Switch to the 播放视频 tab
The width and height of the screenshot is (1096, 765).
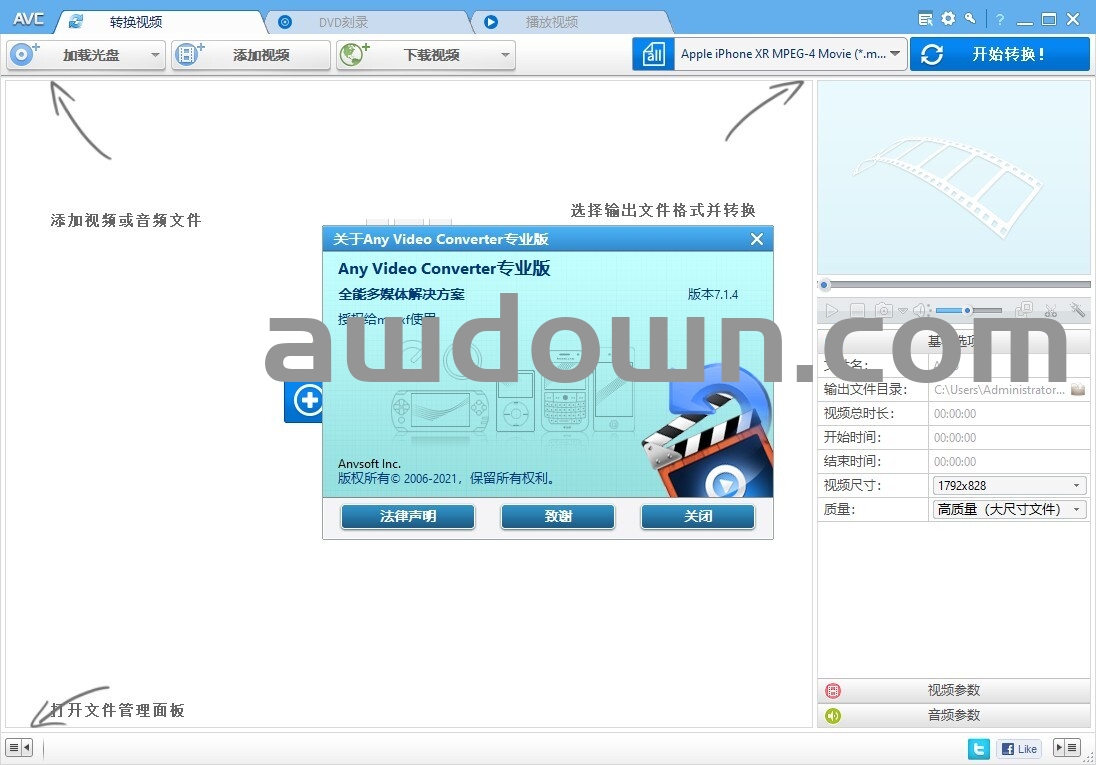(x=565, y=22)
